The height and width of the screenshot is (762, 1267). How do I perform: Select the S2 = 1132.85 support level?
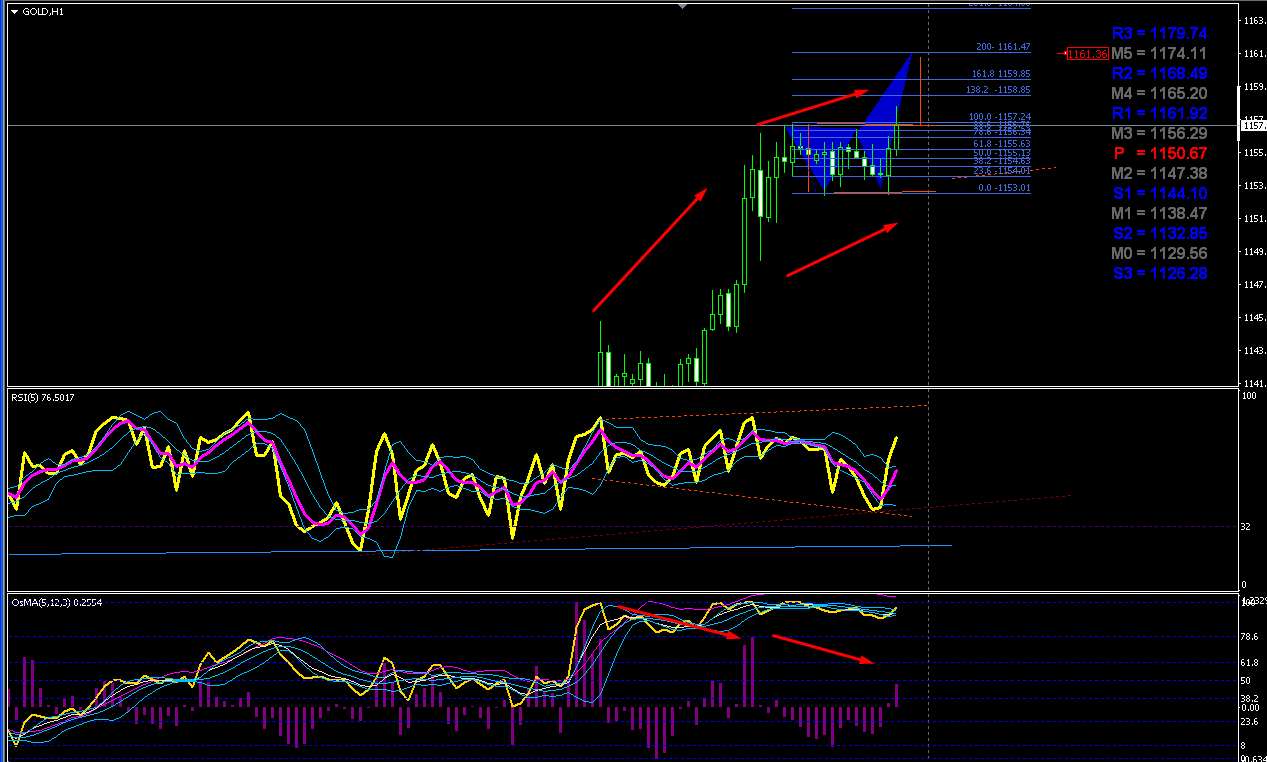click(1159, 233)
